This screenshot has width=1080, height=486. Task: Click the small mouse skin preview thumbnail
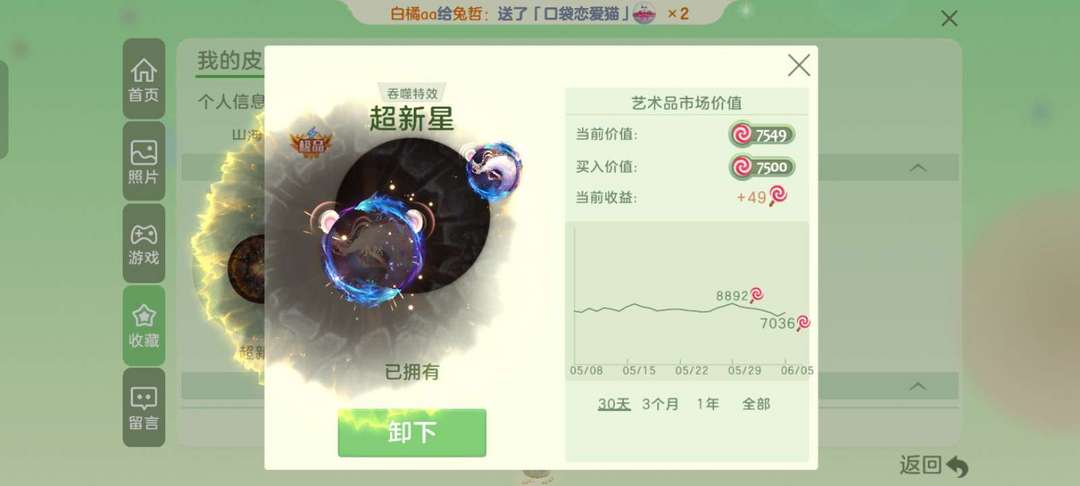click(x=493, y=170)
